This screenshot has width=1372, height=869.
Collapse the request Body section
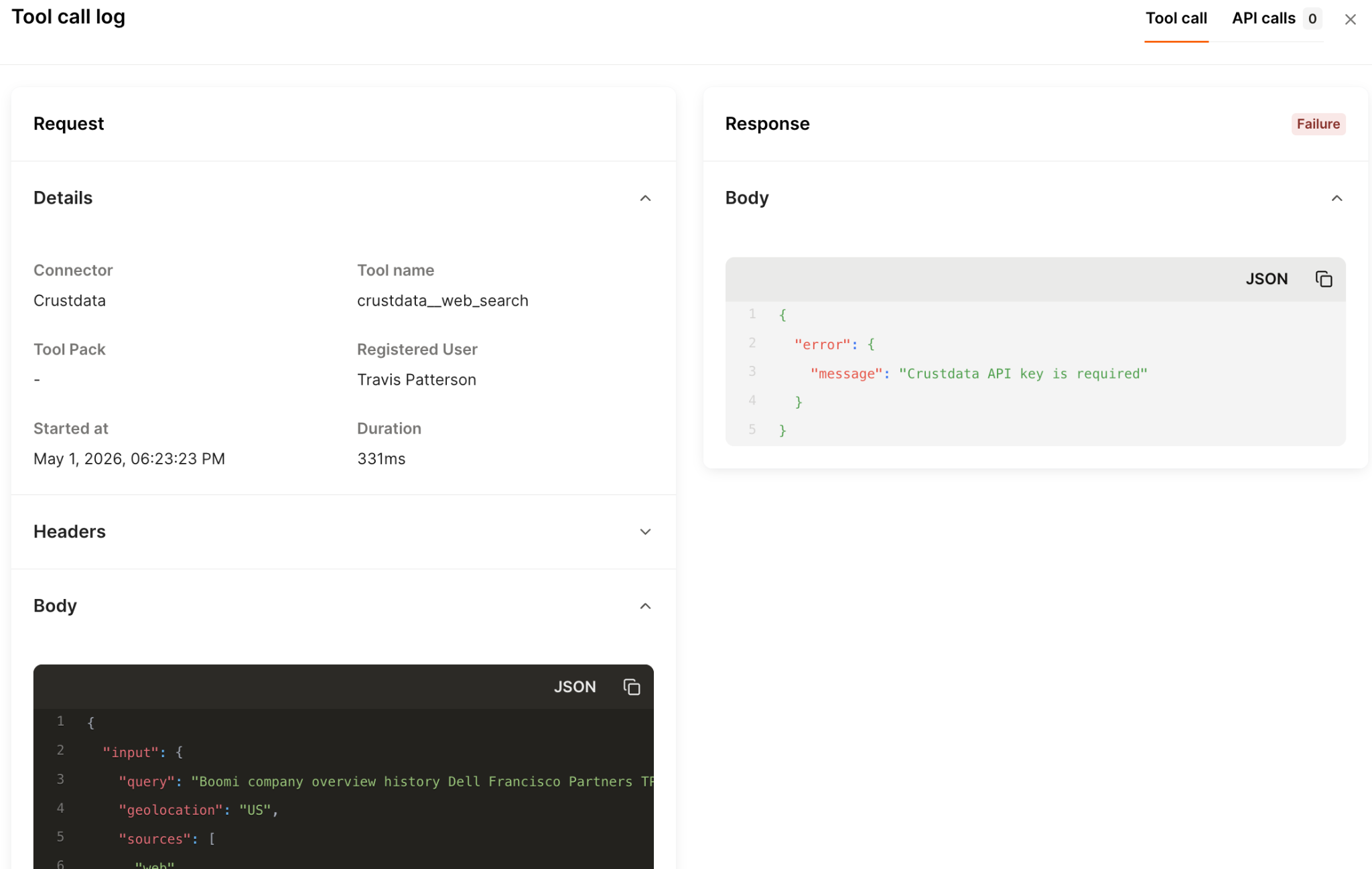645,606
